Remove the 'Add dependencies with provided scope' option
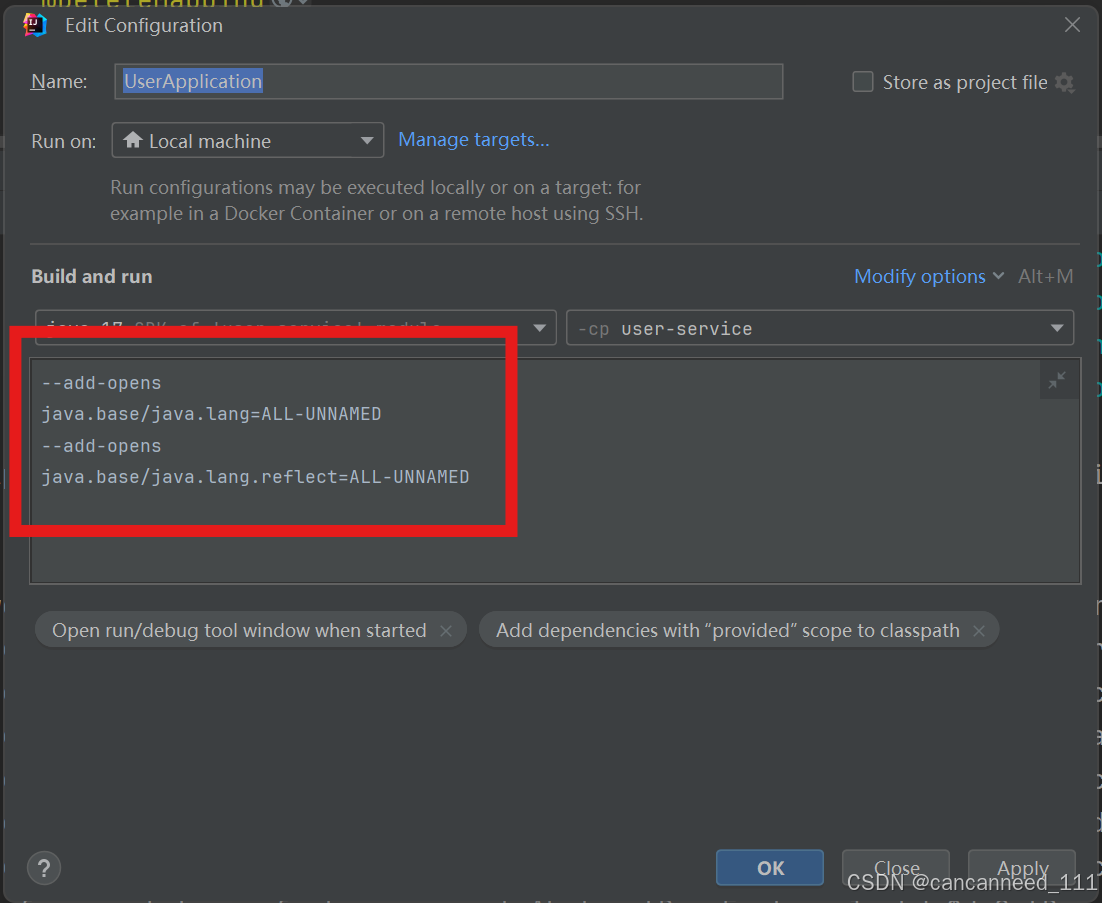Image resolution: width=1102 pixels, height=903 pixels. pos(979,630)
